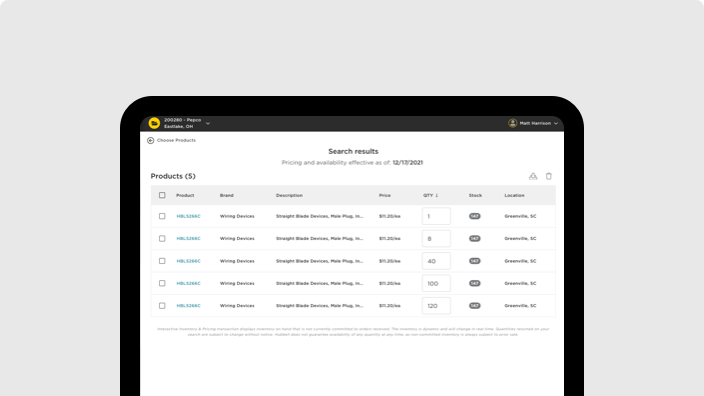Check the row with quantity 1
Screen dimensions: 704x396
(162, 216)
